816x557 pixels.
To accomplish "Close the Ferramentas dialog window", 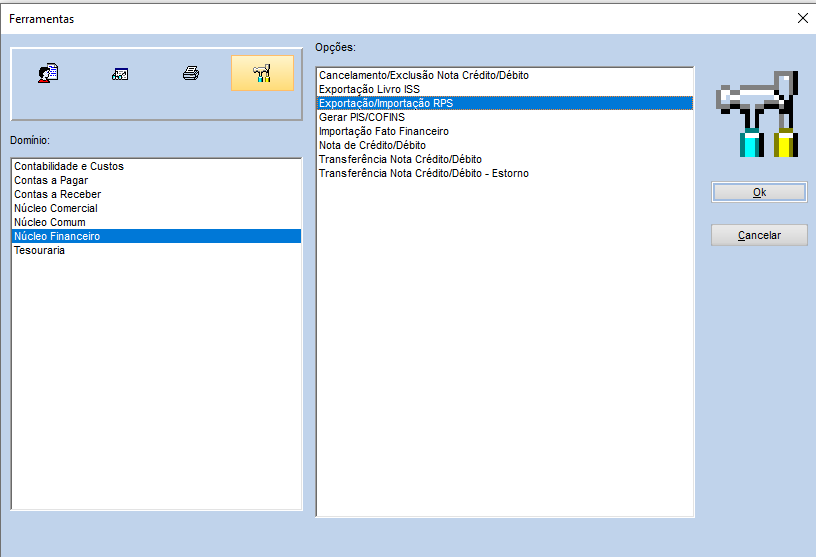I will (x=801, y=18).
